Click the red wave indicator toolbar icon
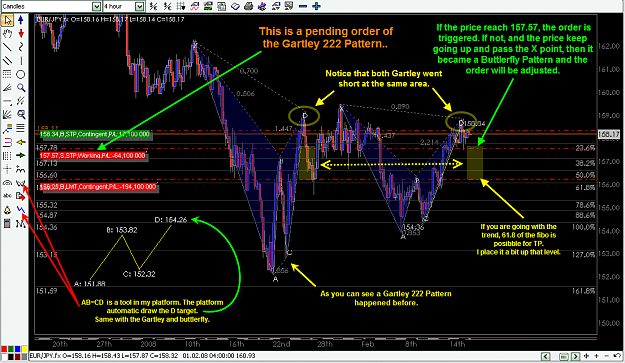 pyautogui.click(x=195, y=6)
